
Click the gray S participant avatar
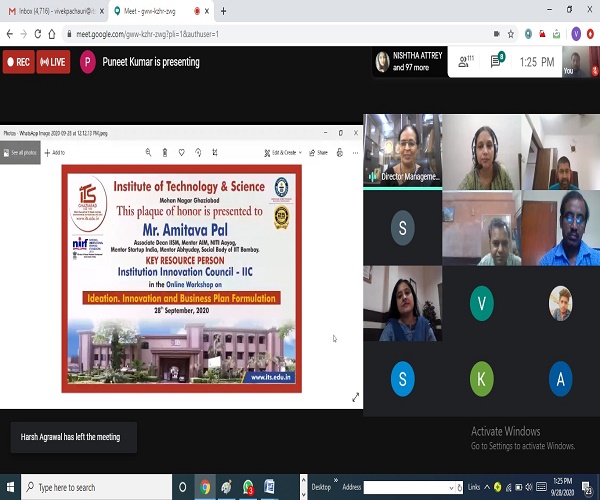(403, 228)
